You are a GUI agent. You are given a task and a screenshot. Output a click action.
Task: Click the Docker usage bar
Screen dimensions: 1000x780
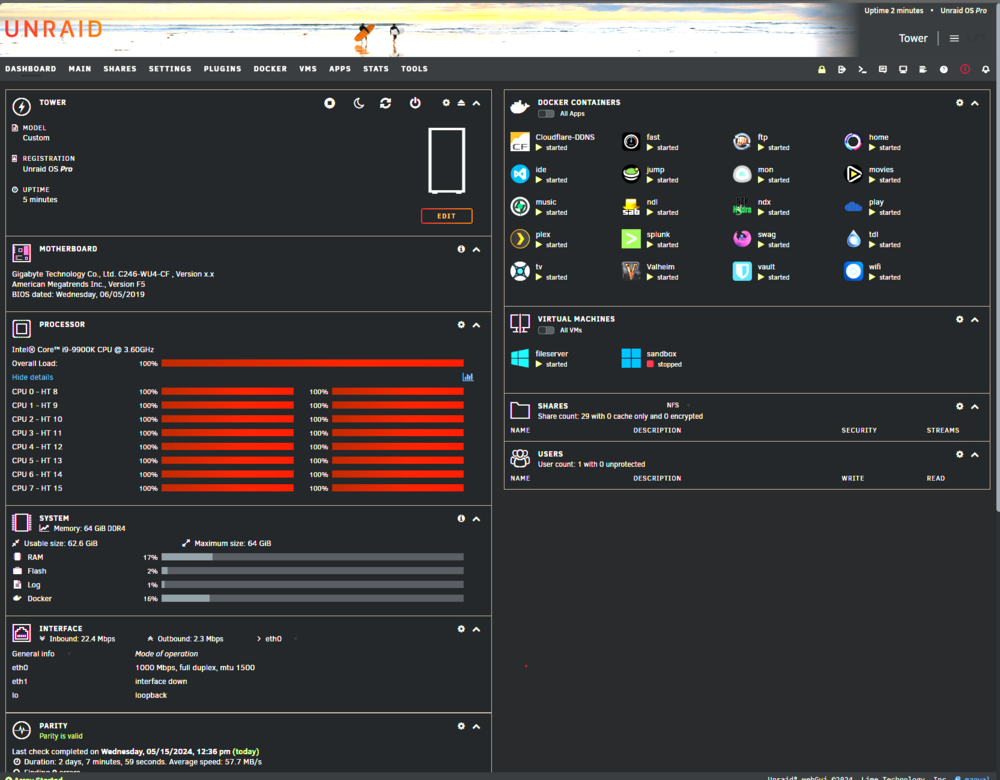click(312, 599)
